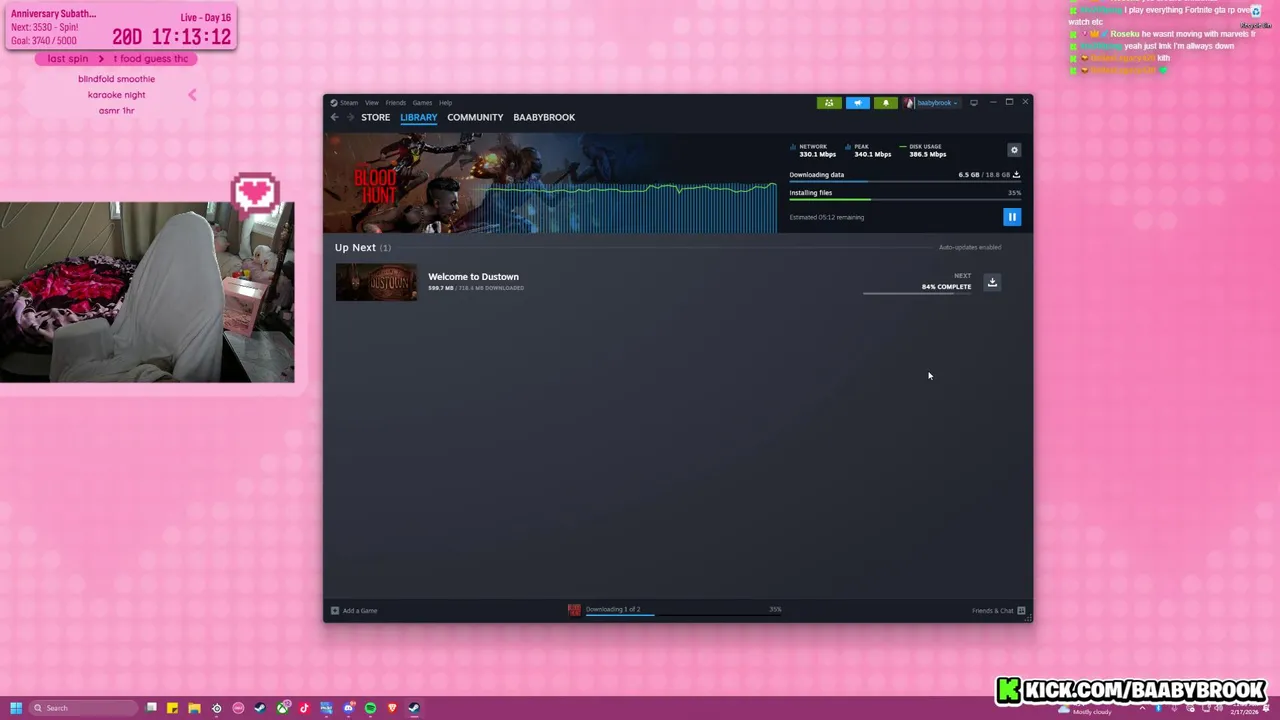Click the PEAK 340.1 Mbps stat

pyautogui.click(x=868, y=150)
